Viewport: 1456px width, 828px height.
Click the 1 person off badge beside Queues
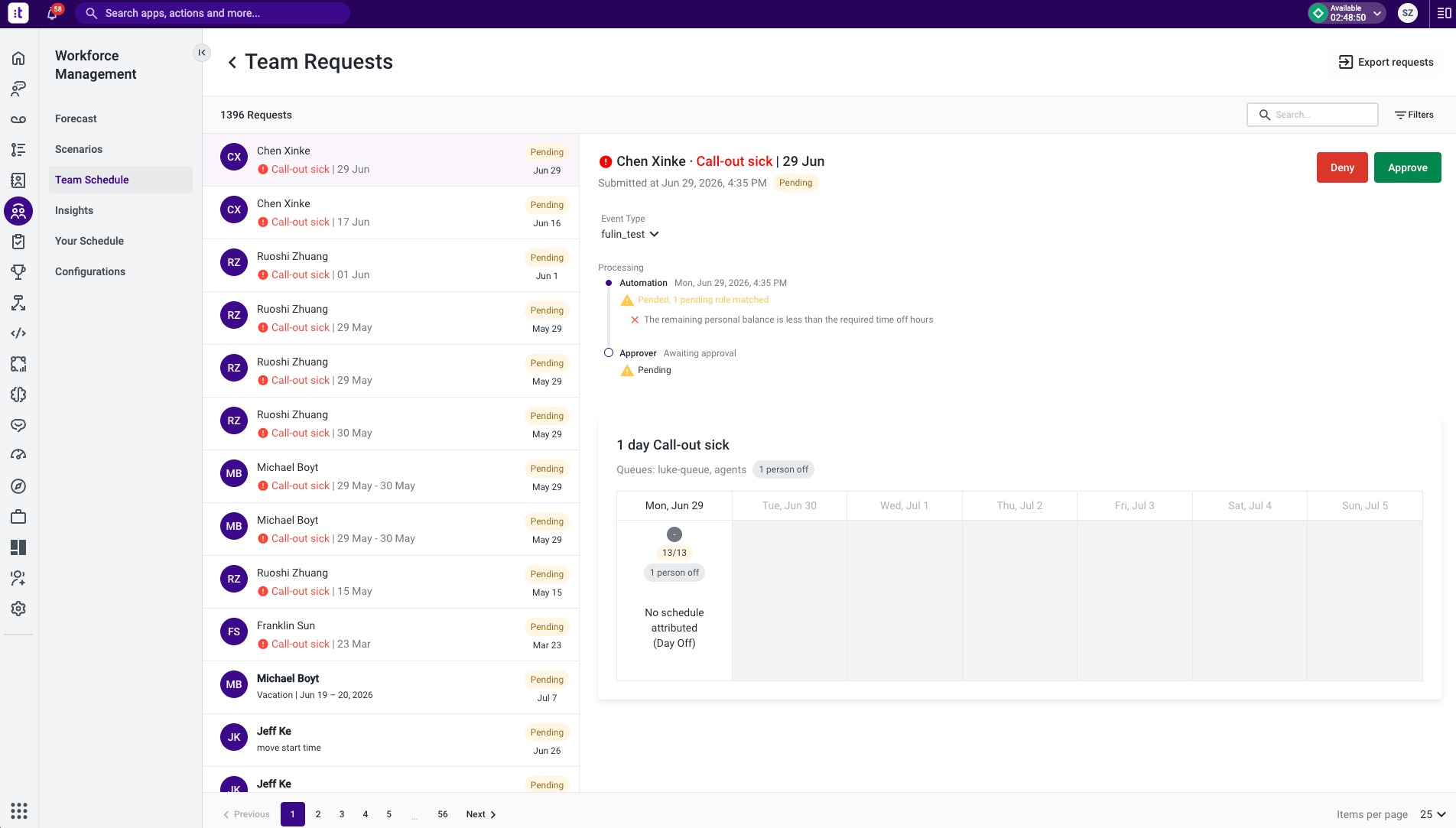coord(783,469)
